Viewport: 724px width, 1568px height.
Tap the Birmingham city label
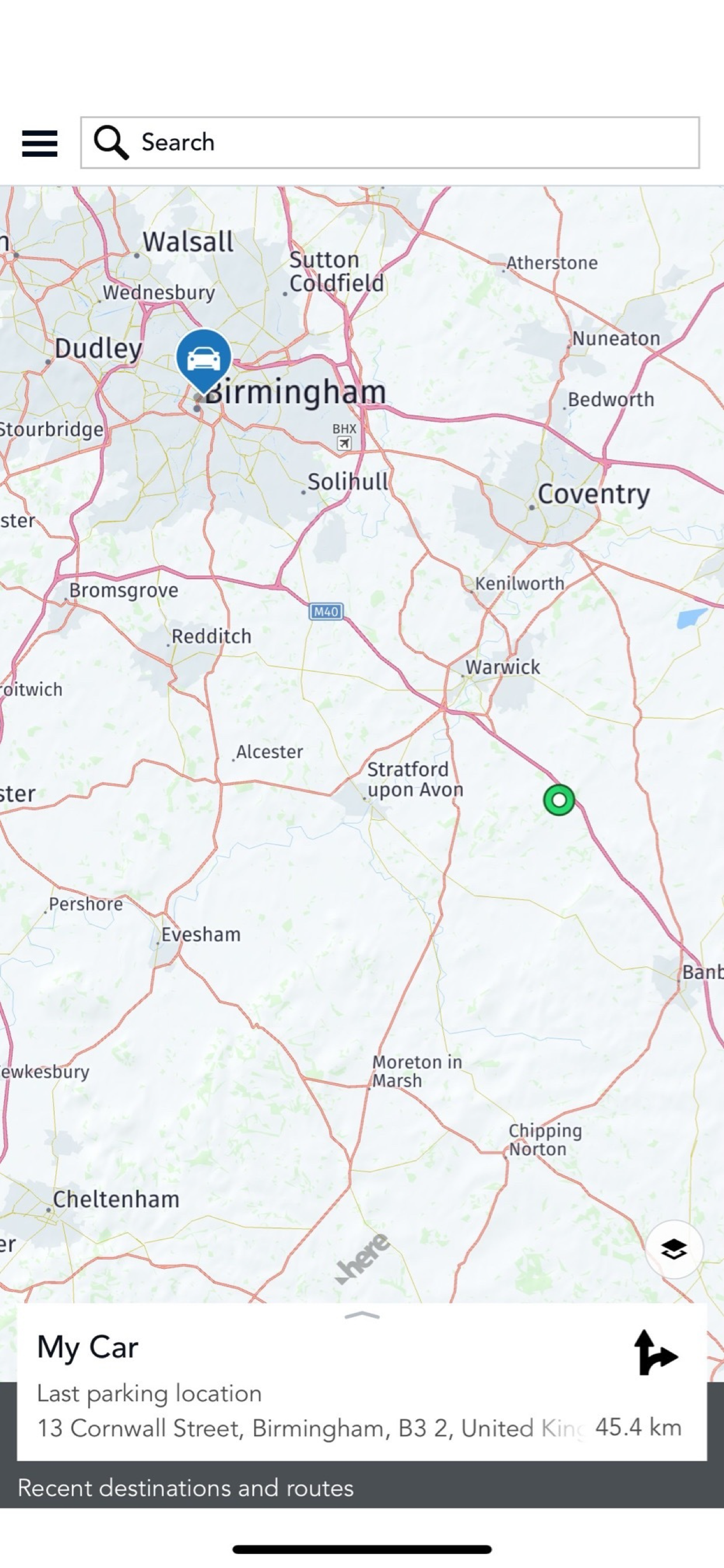[296, 391]
